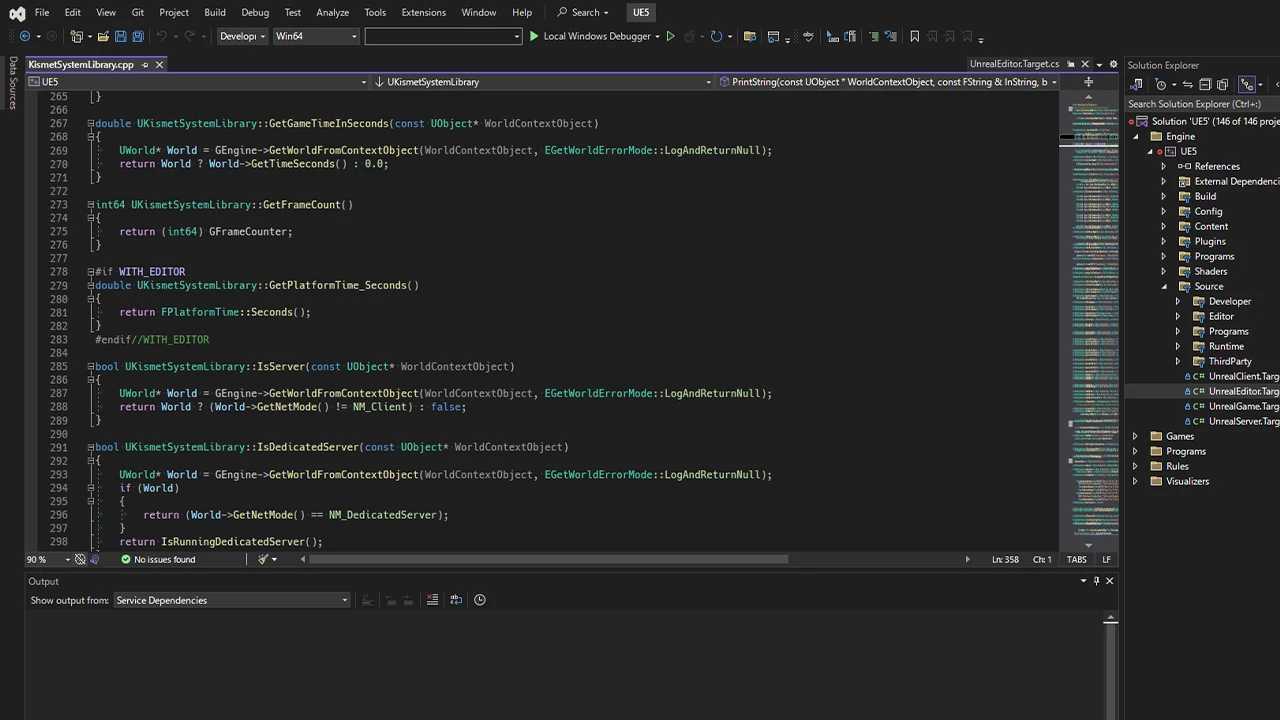Toggle word wrap in Output panel
Image resolution: width=1280 pixels, height=720 pixels.
point(456,600)
